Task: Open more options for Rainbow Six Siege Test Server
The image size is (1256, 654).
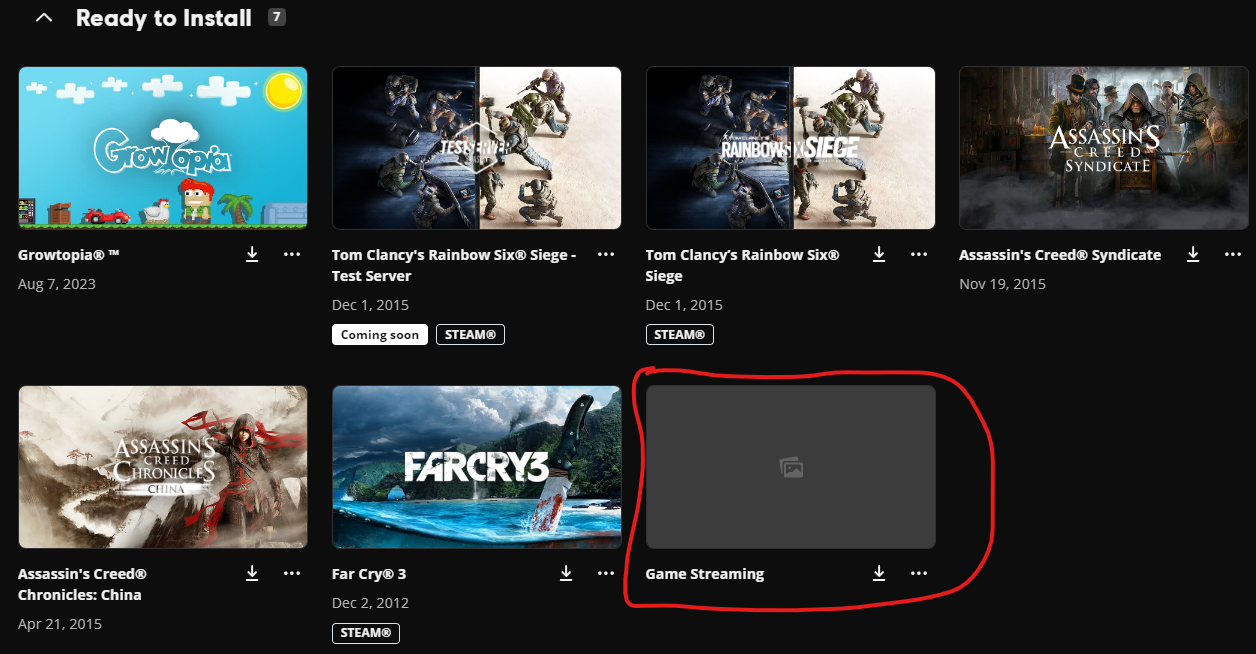Action: [x=606, y=255]
